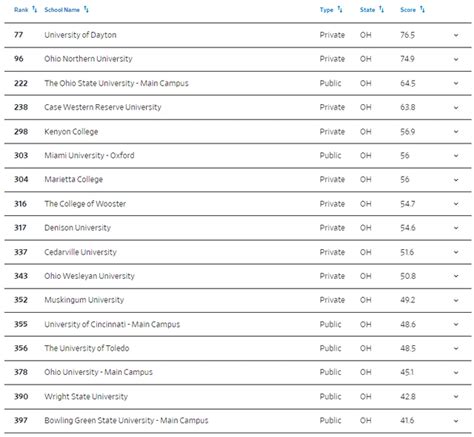
Task: Expand Bowling Green State University row
Action: pos(456,421)
